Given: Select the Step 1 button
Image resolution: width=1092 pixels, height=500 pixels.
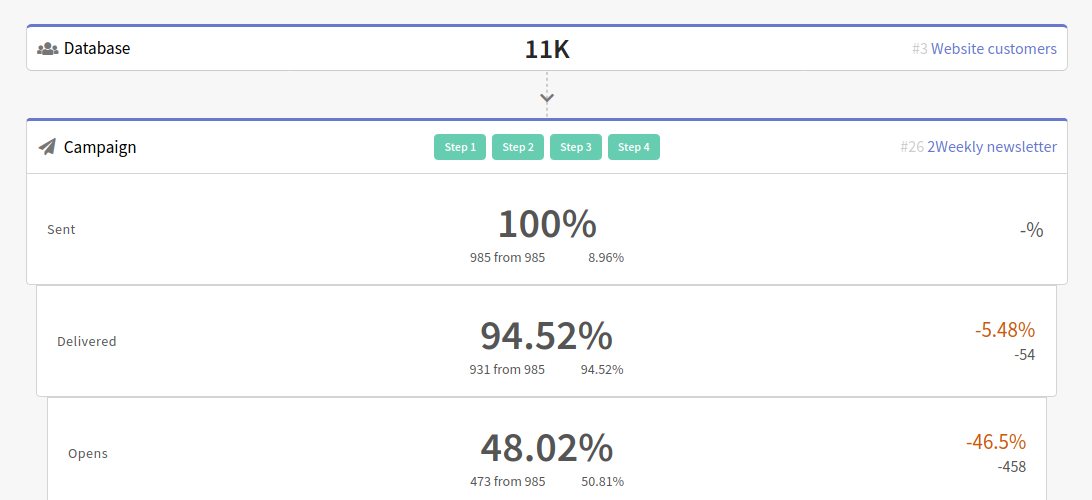Looking at the screenshot, I should [460, 147].
